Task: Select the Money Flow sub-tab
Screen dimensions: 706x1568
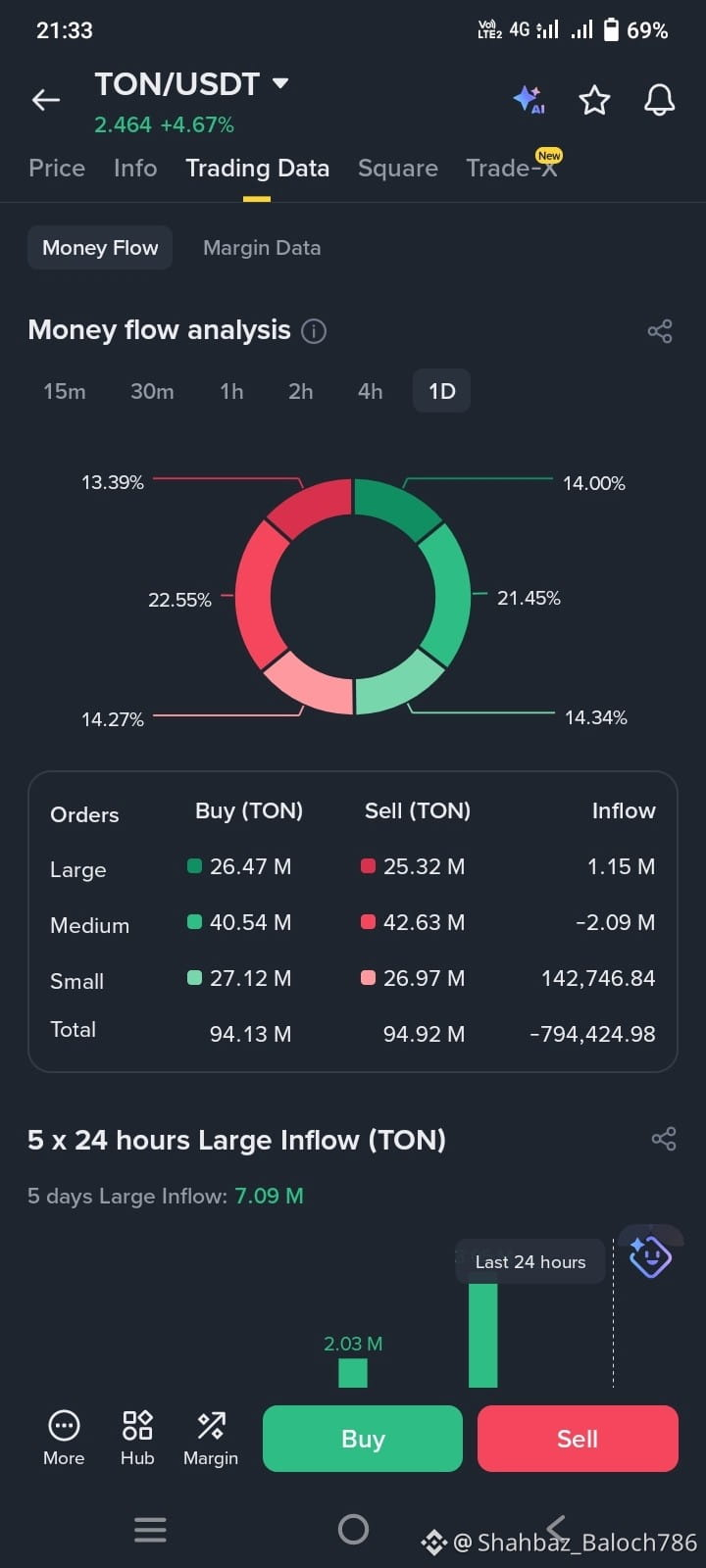Action: pyautogui.click(x=100, y=248)
